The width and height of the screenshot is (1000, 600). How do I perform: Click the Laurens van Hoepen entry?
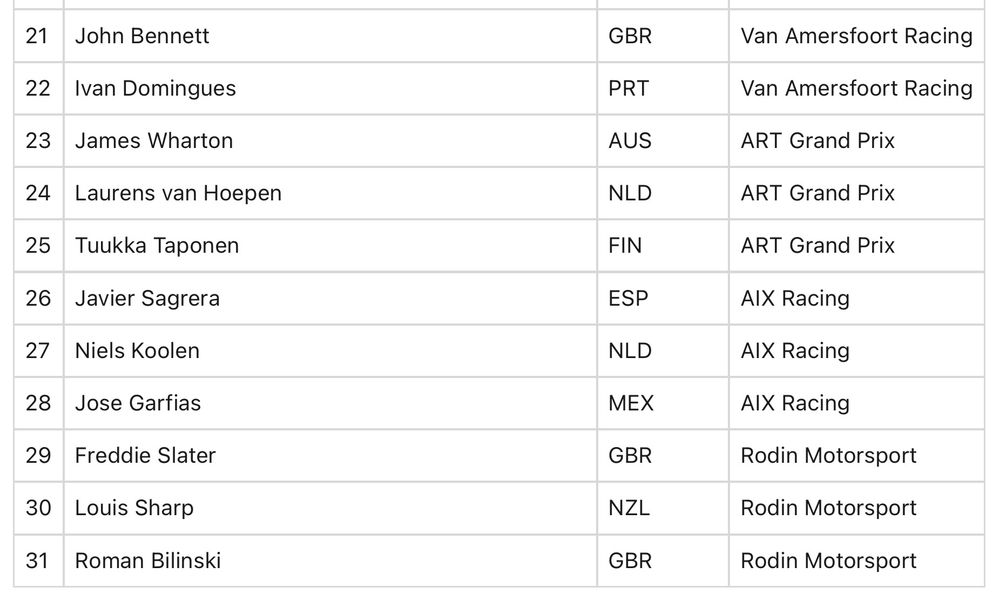(178, 193)
